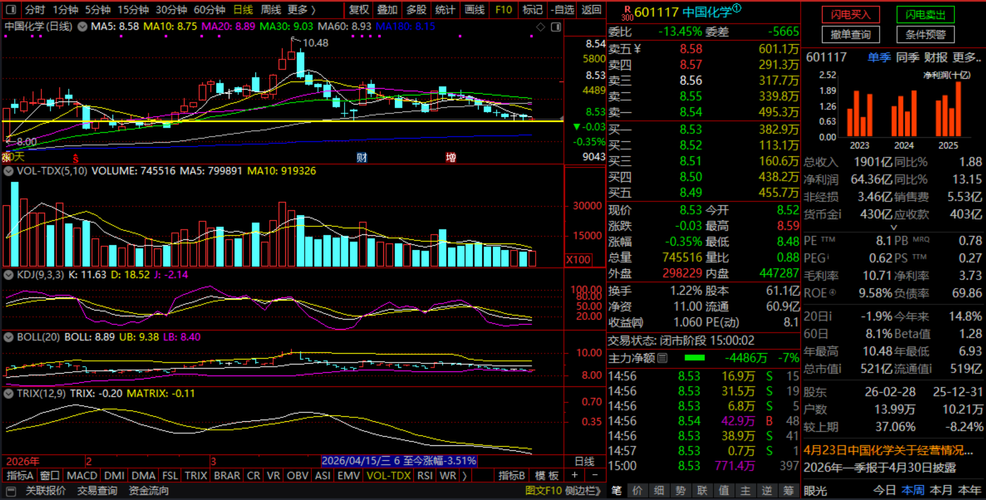The image size is (986, 500).
Task: Click the 财 earnings marker on chart
Action: click(x=362, y=157)
